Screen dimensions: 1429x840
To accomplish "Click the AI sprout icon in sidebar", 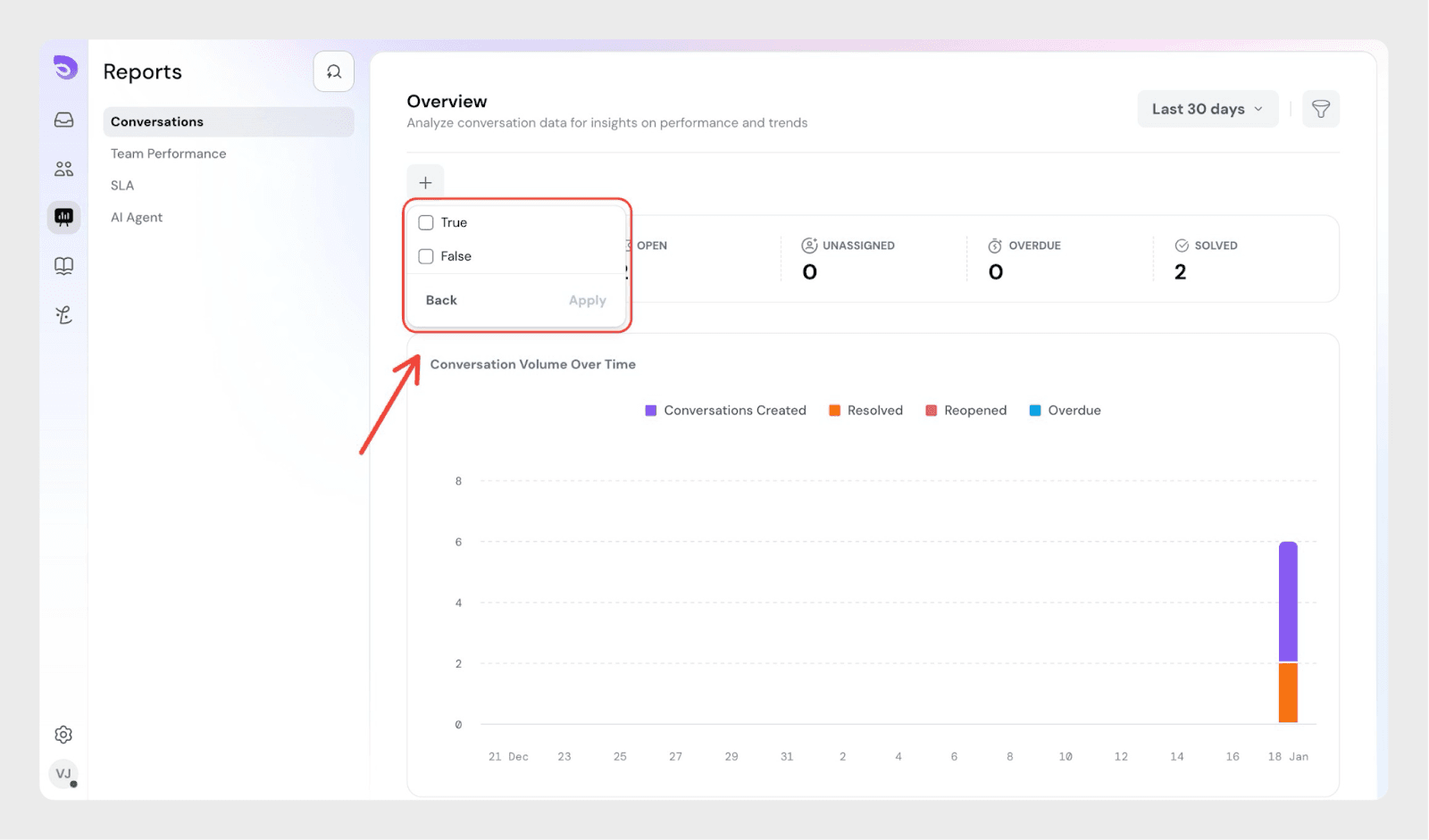I will pos(63,315).
